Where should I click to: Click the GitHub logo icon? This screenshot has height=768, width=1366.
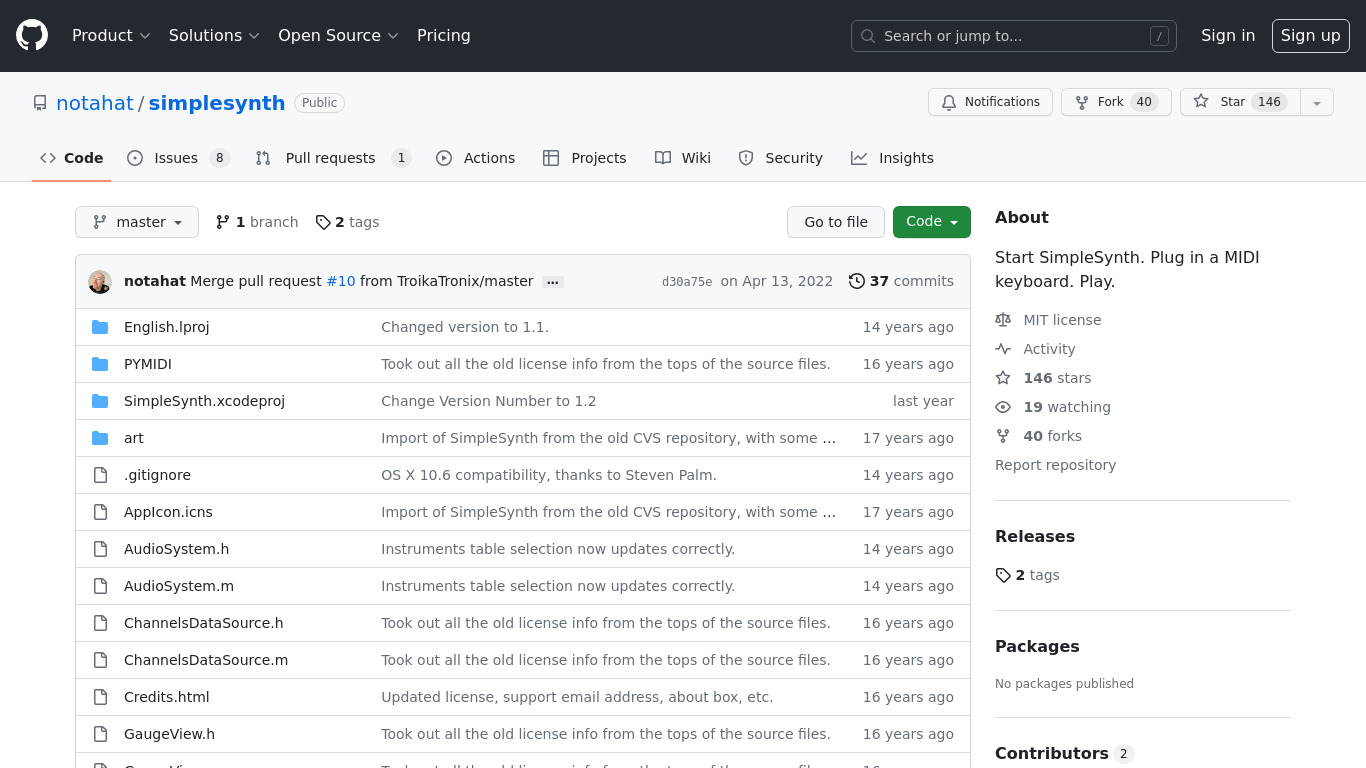(x=32, y=36)
